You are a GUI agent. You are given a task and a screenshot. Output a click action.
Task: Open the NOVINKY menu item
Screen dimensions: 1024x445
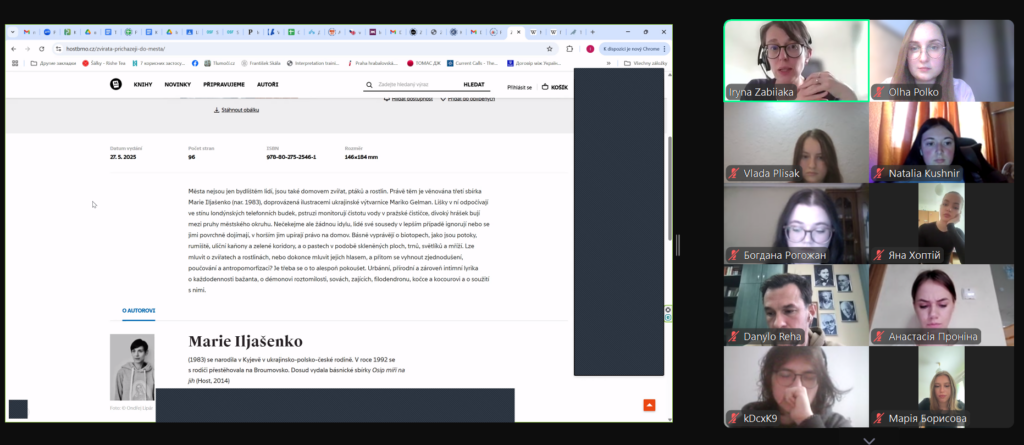pos(178,84)
